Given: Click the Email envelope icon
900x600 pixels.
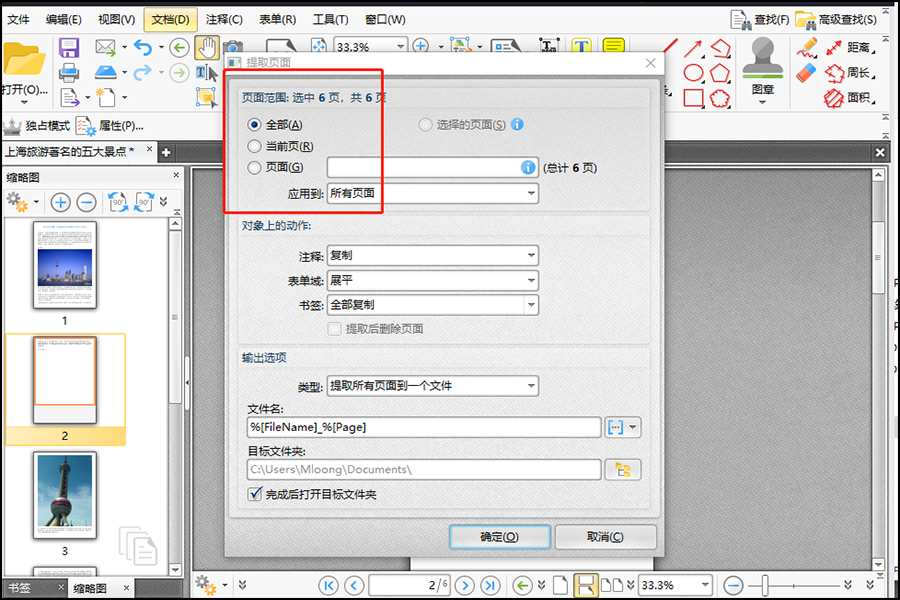Looking at the screenshot, I should [x=106, y=47].
